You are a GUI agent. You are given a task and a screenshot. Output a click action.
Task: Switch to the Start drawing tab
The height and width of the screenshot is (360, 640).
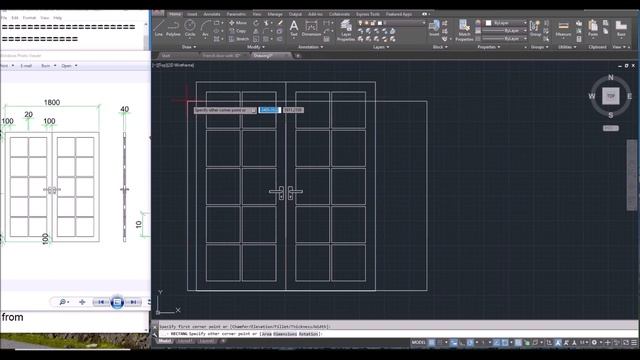click(166, 56)
